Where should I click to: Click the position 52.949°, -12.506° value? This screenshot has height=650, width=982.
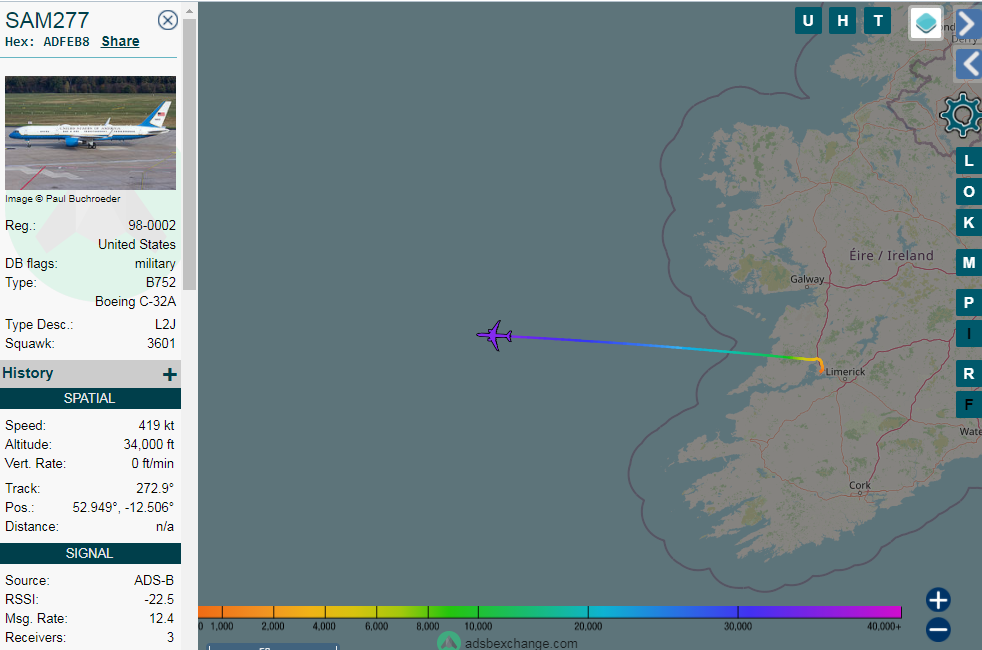(123, 507)
